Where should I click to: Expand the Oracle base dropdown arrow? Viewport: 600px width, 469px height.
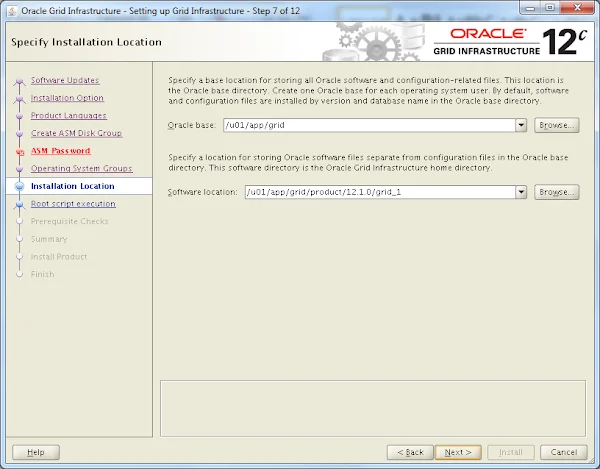(521, 125)
